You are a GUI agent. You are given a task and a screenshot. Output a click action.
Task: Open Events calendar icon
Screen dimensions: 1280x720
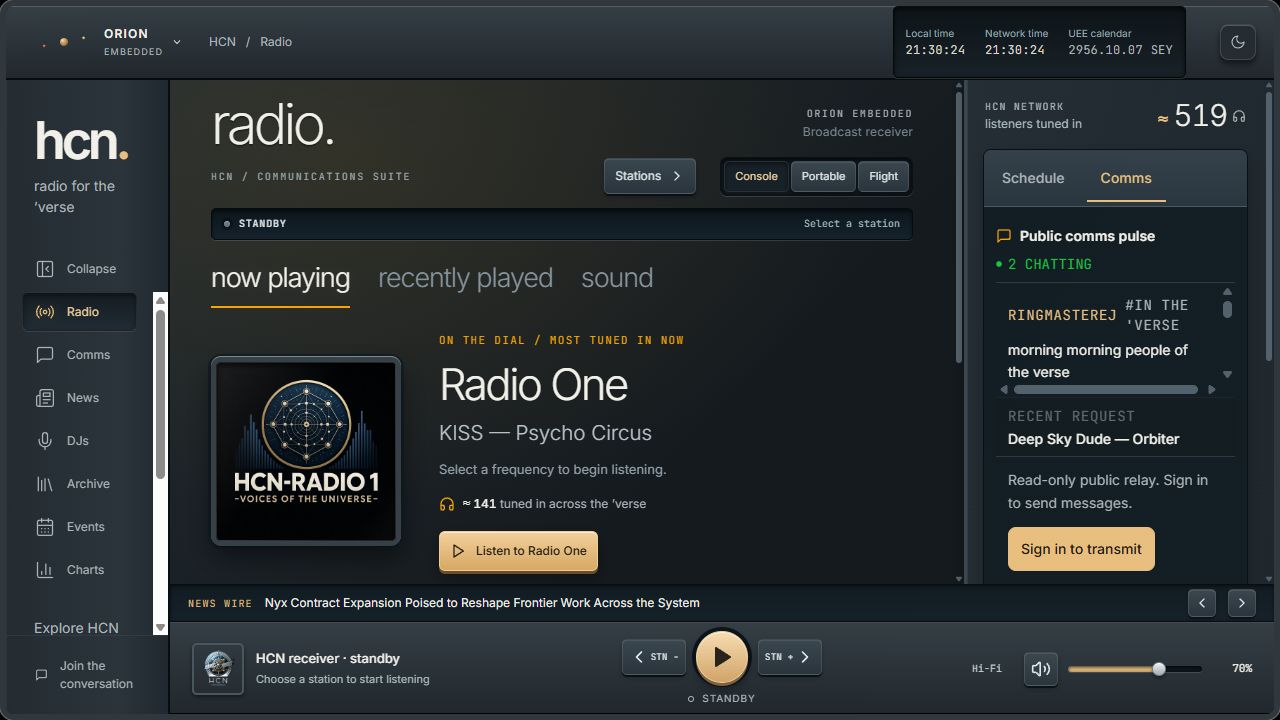pyautogui.click(x=45, y=527)
